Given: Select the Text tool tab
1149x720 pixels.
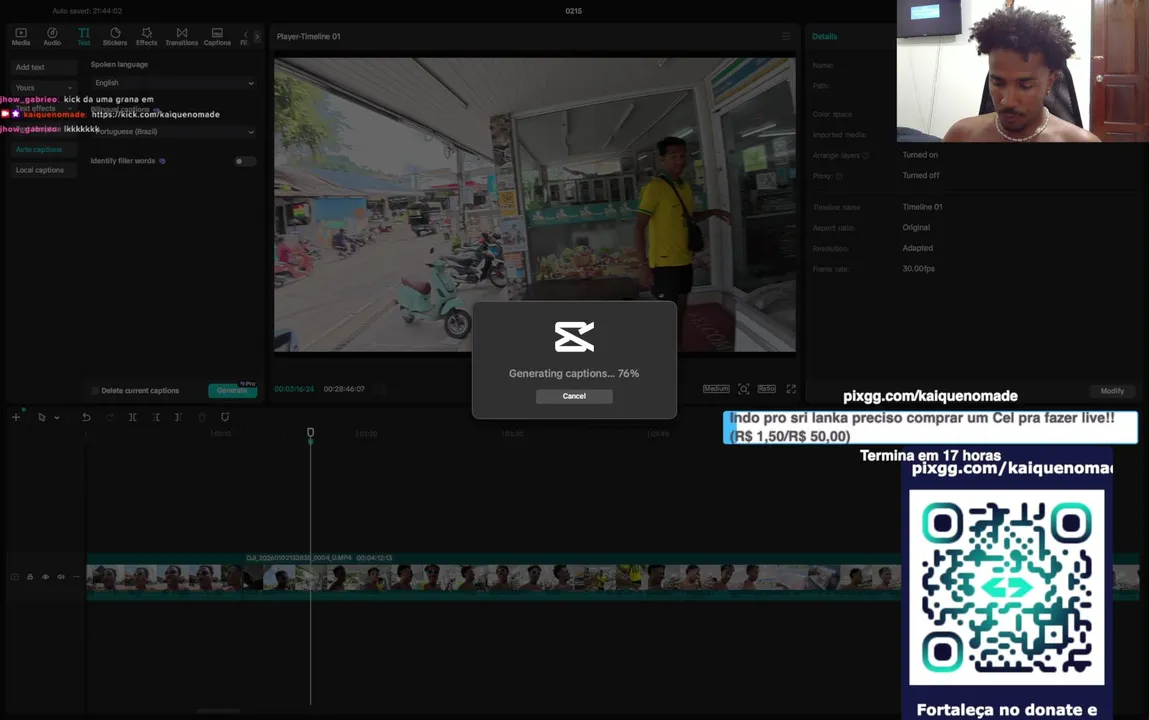Looking at the screenshot, I should [84, 37].
